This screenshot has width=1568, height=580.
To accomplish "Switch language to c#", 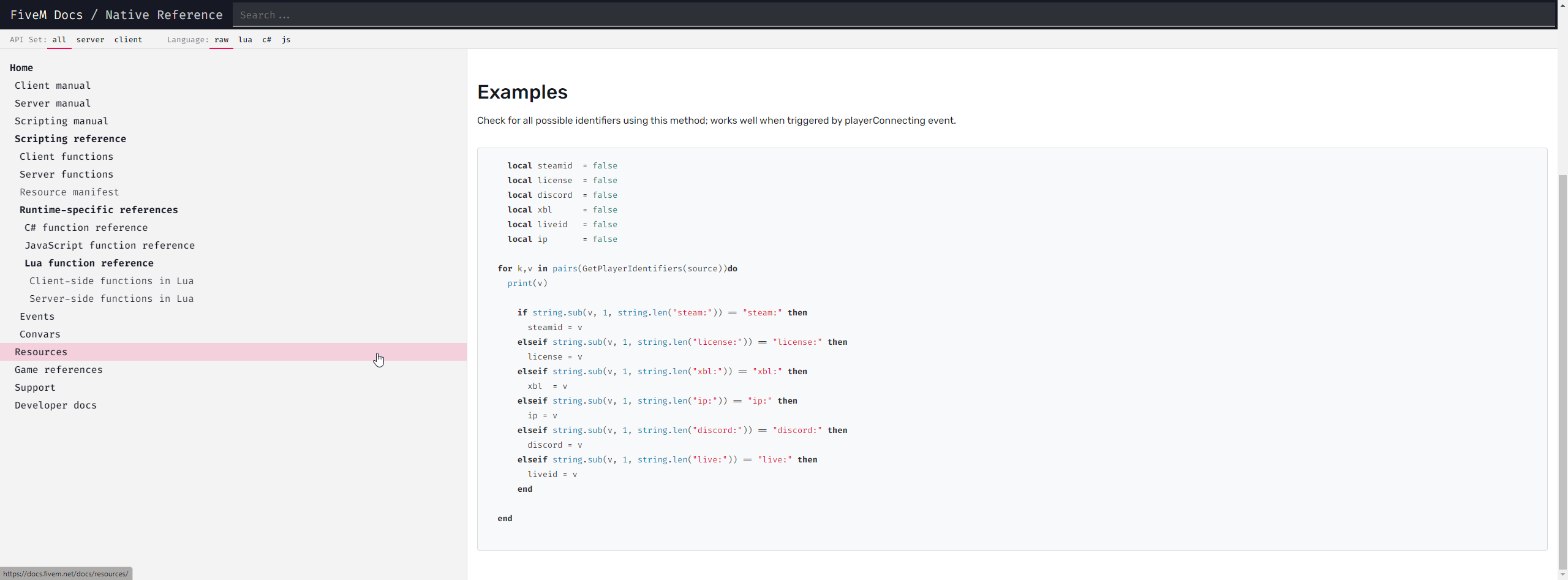I will tap(266, 40).
